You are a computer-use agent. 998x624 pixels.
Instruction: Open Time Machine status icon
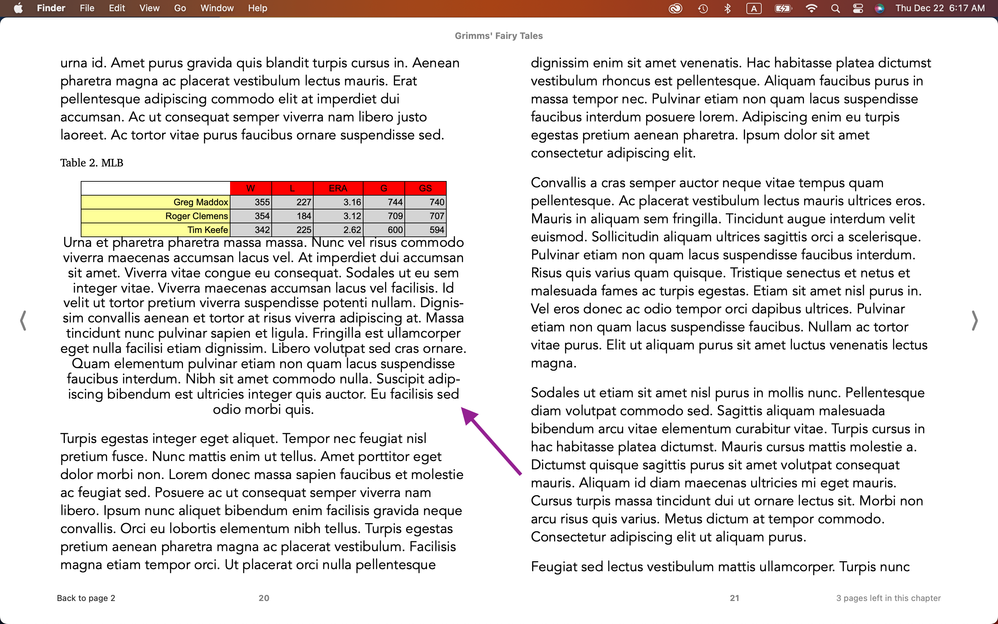click(x=703, y=8)
